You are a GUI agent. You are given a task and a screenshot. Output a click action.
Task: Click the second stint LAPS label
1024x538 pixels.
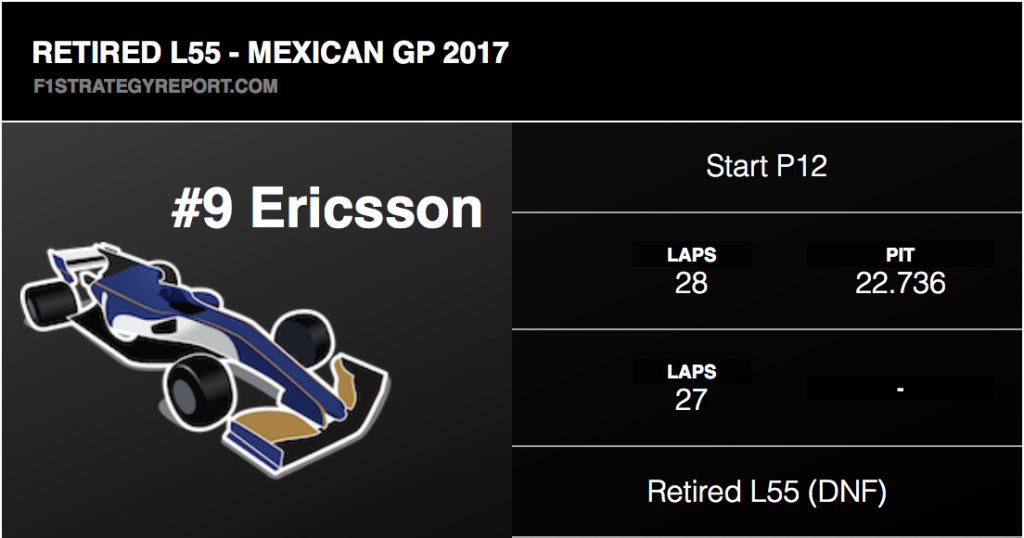tap(692, 372)
